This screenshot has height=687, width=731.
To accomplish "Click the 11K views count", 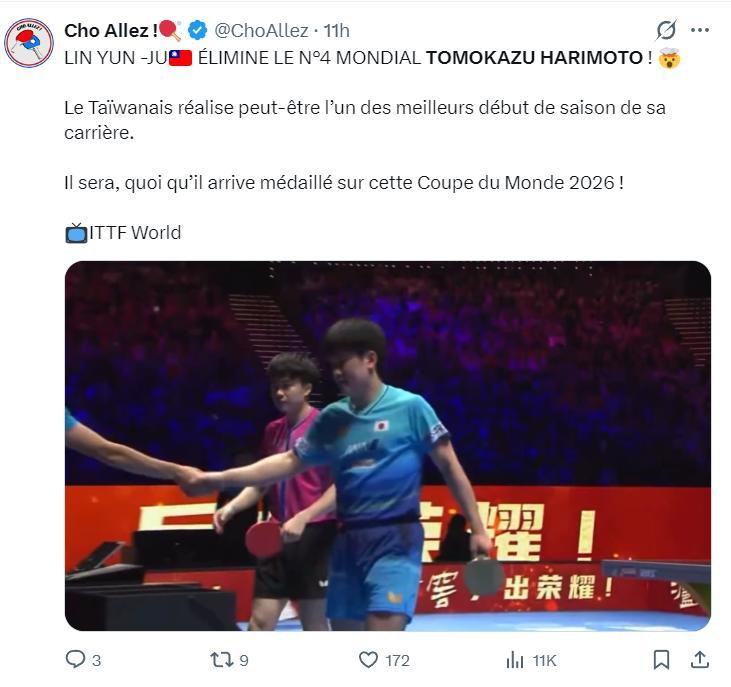I will (x=545, y=660).
